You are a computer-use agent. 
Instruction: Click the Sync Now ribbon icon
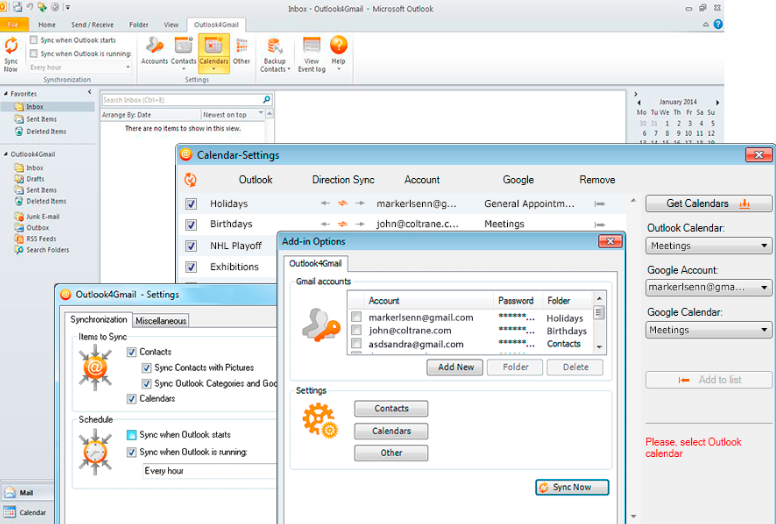[x=11, y=54]
